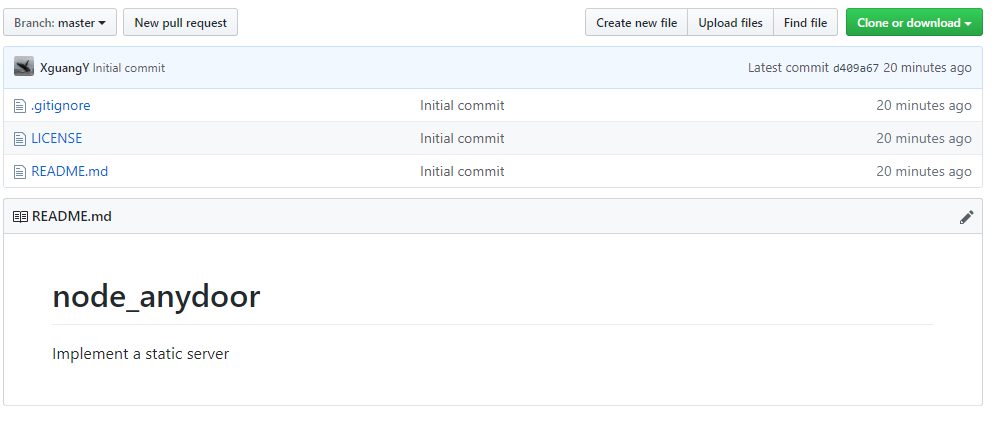Viewport: 994px width, 422px height.
Task: Open Initial commit link in LICENSE row
Action: [x=462, y=138]
